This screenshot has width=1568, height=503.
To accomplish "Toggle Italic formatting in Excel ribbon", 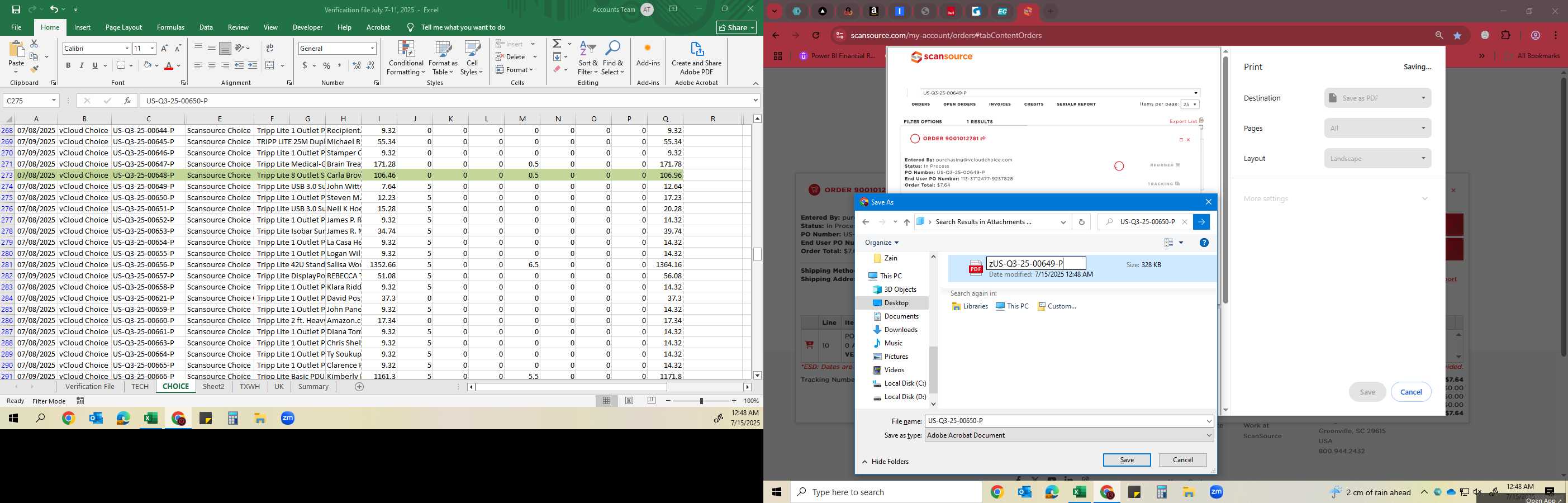I will [x=82, y=65].
